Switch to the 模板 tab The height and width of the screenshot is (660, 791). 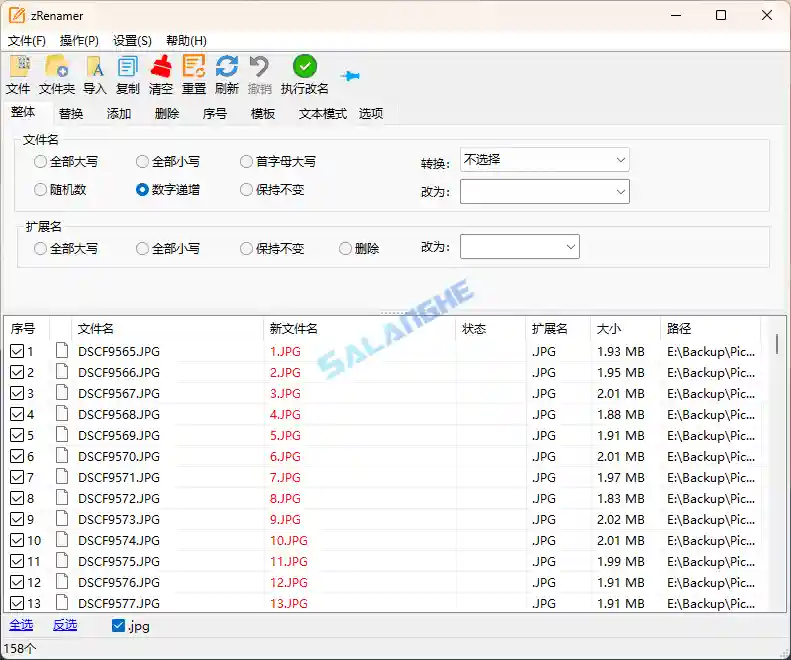[x=263, y=114]
